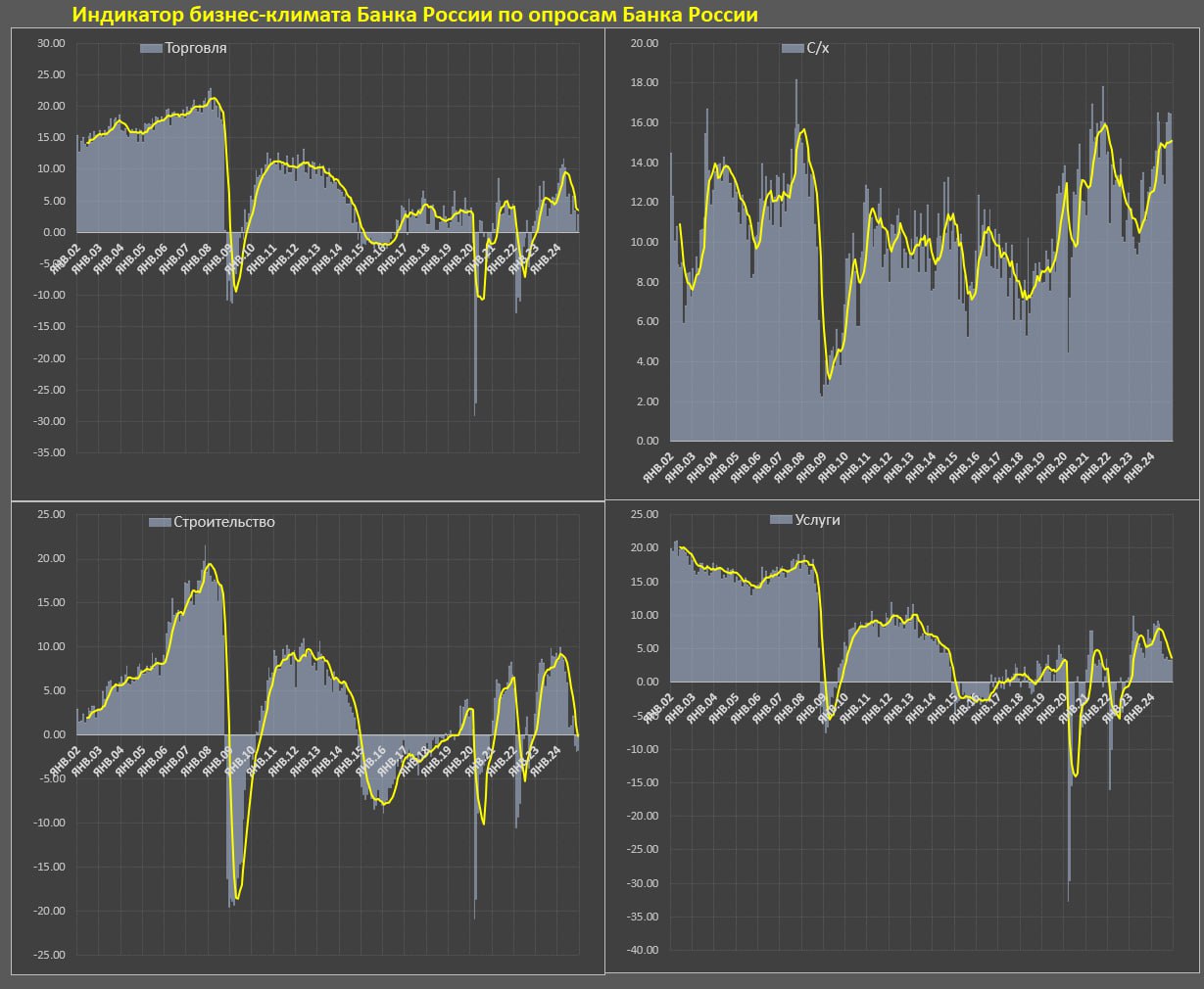Click 18.00 axis value in С/х chart
This screenshot has height=989, width=1204.
tap(645, 83)
